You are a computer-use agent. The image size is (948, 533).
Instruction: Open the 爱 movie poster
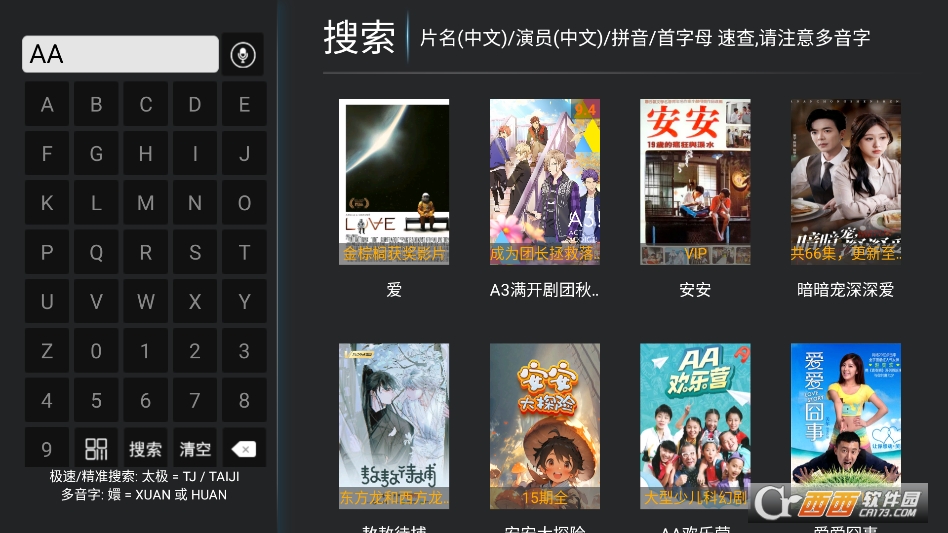(x=394, y=182)
